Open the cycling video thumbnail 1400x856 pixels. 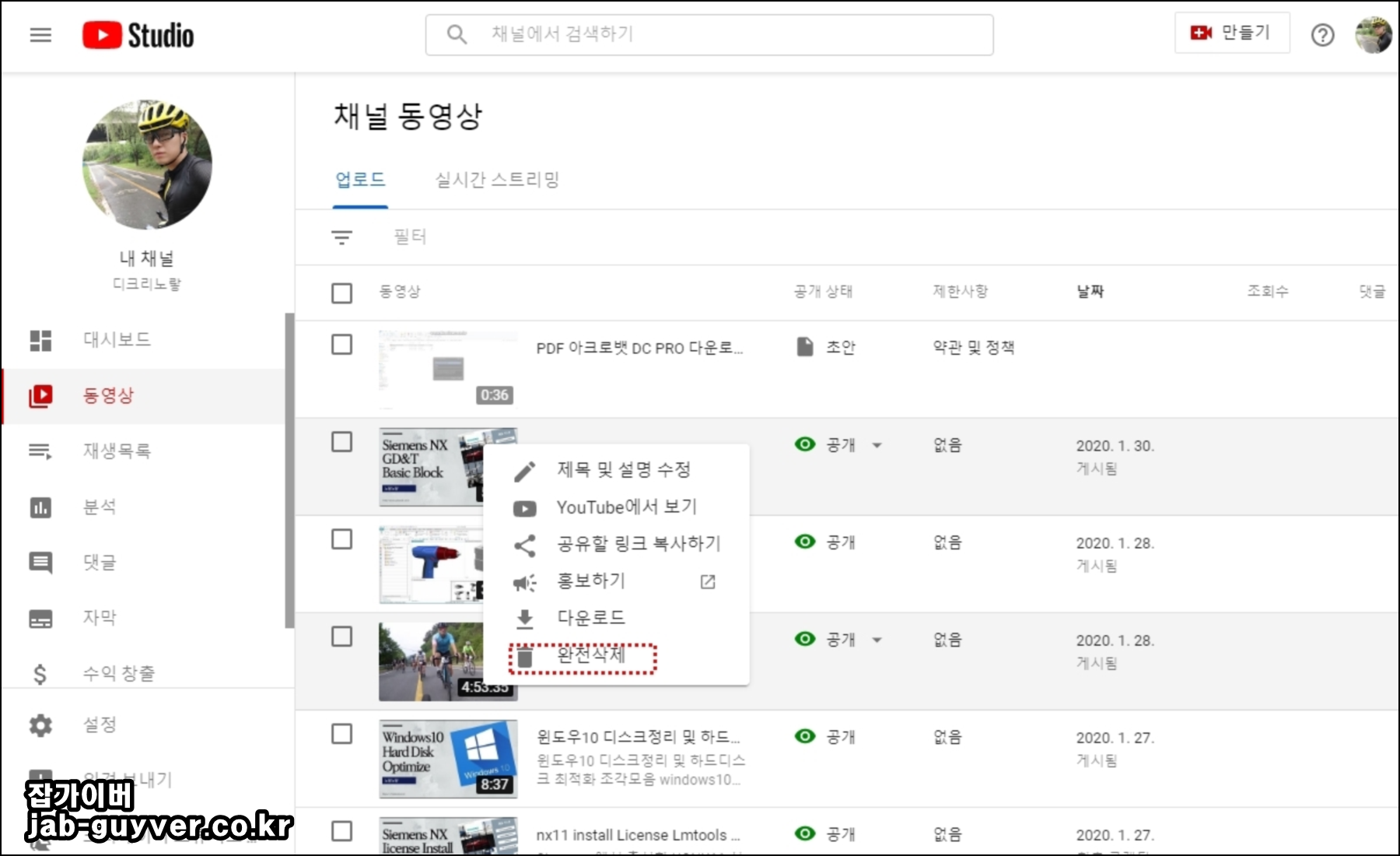[448, 661]
